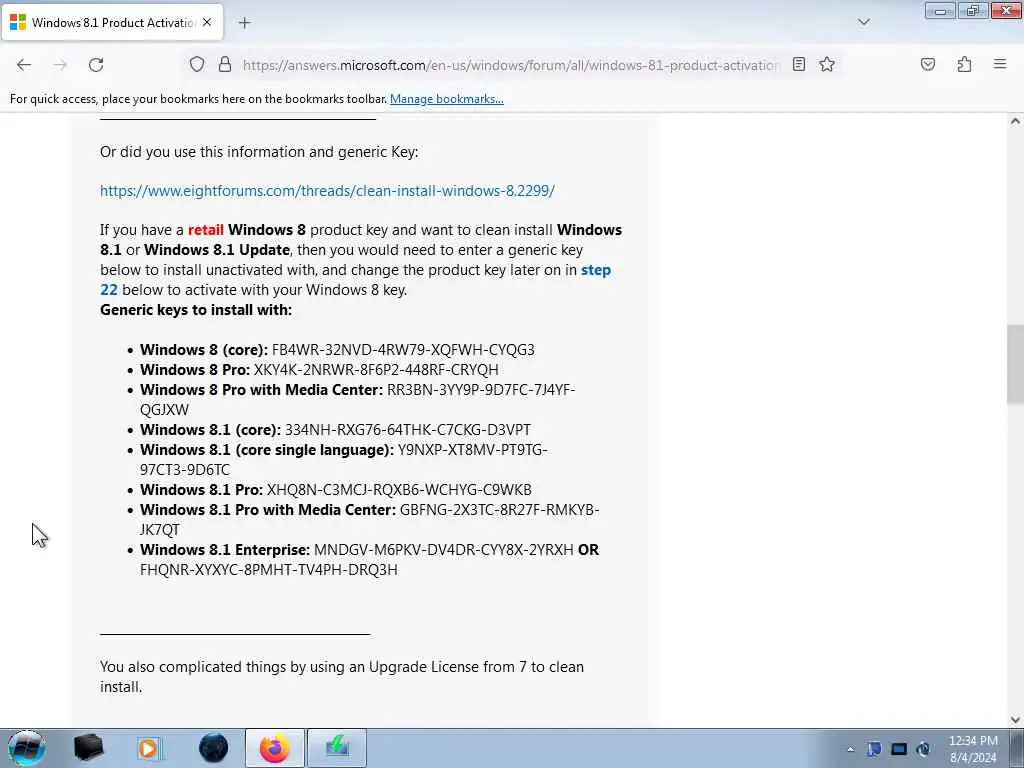This screenshot has height=768, width=1024.
Task: Open the taskbar clock and date
Action: click(973, 749)
